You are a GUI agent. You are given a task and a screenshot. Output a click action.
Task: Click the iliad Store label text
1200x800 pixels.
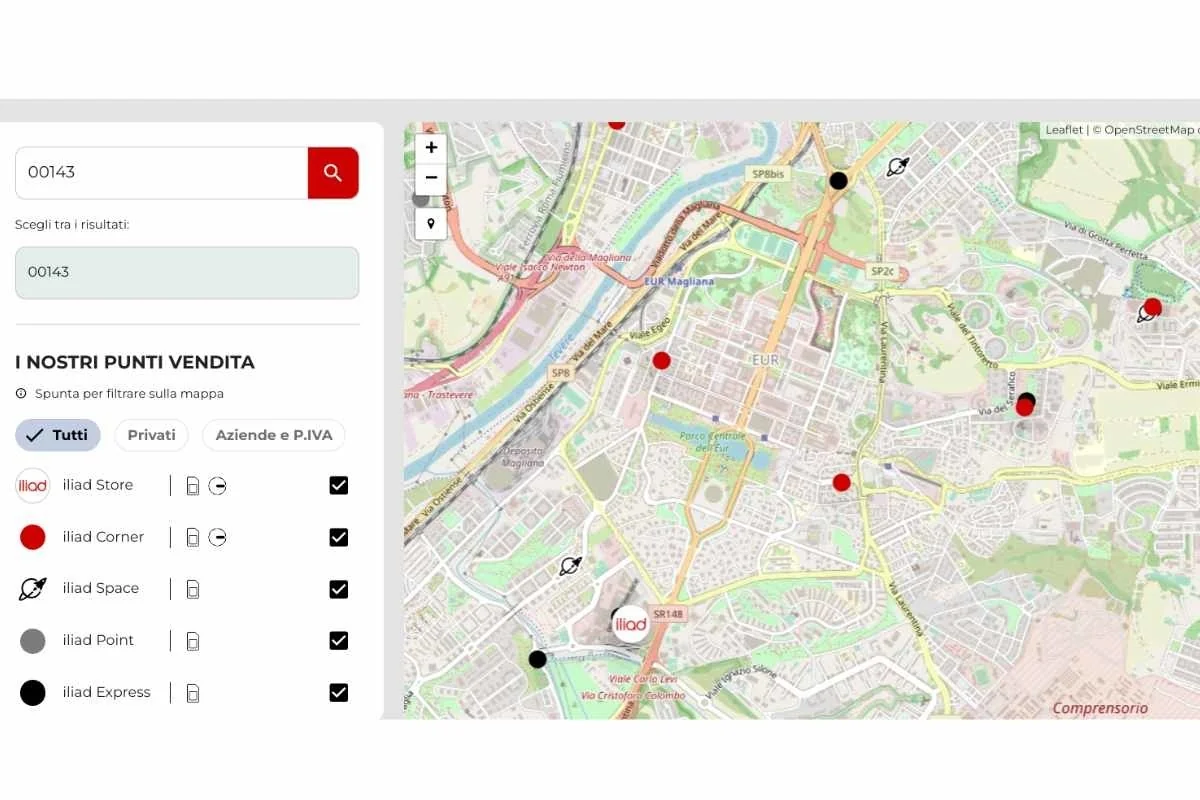(98, 485)
